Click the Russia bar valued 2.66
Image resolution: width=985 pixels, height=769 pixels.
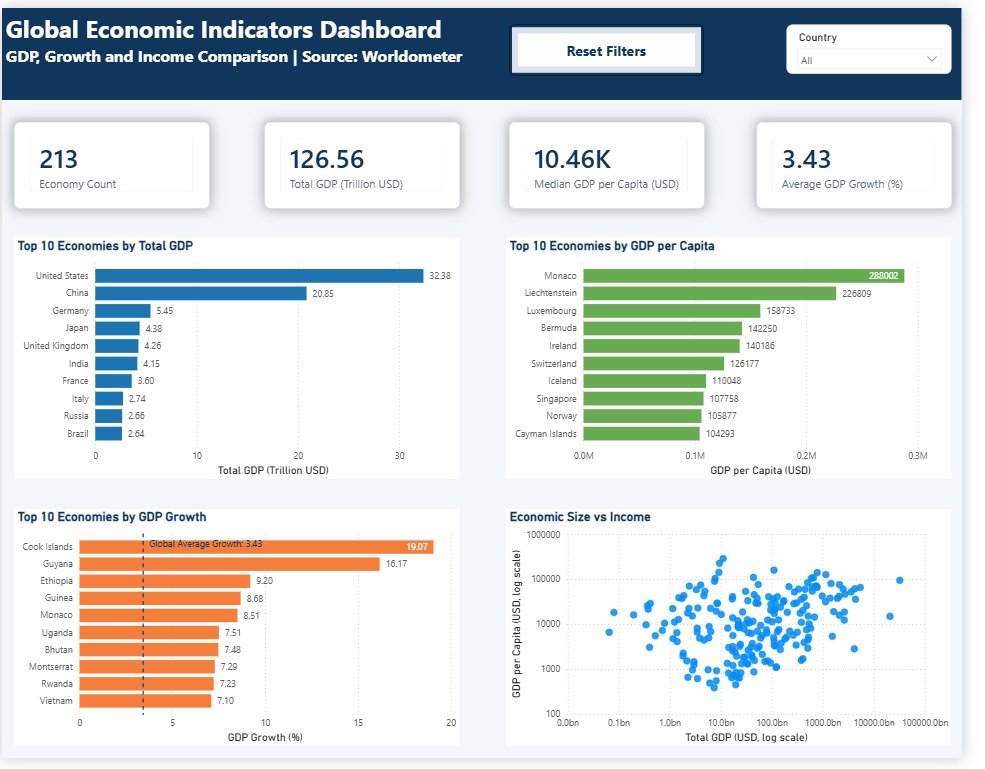tap(109, 416)
